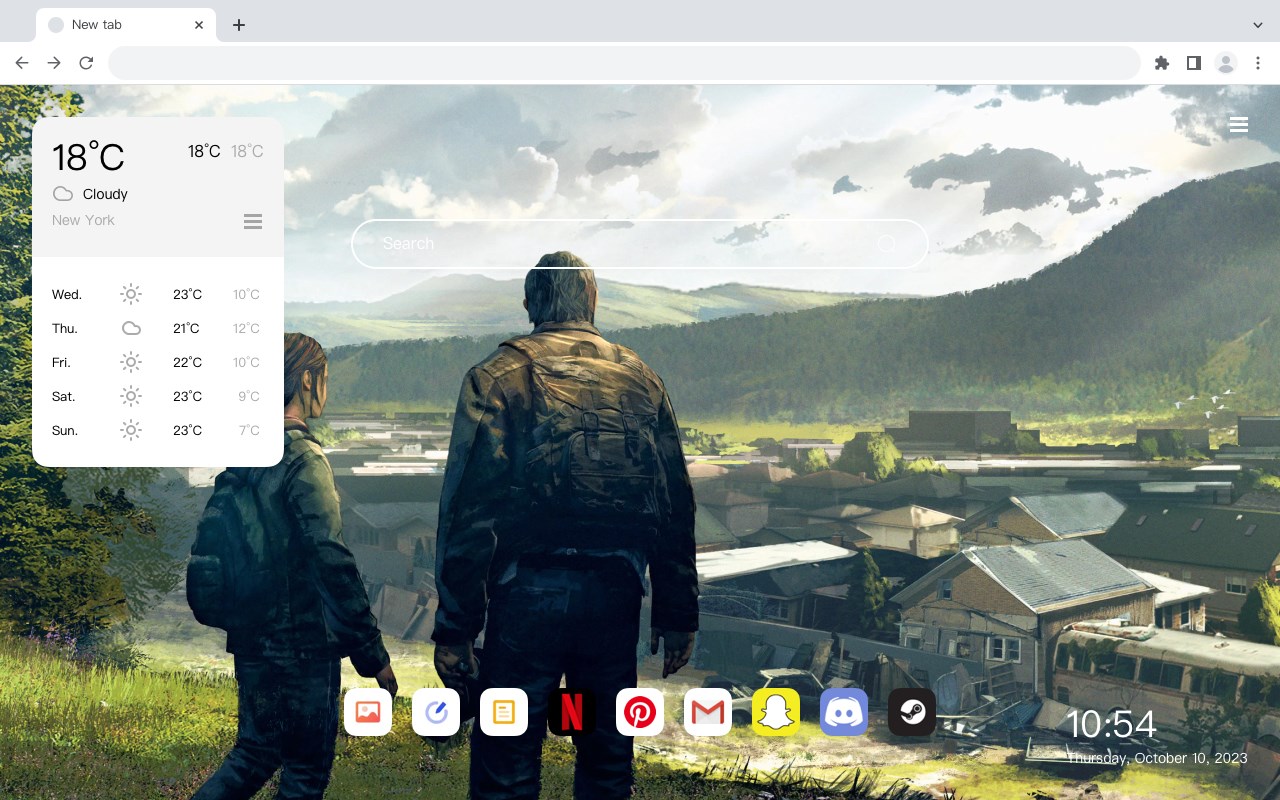Go forward using the forward arrow
This screenshot has height=800, width=1280.
pyautogui.click(x=54, y=63)
